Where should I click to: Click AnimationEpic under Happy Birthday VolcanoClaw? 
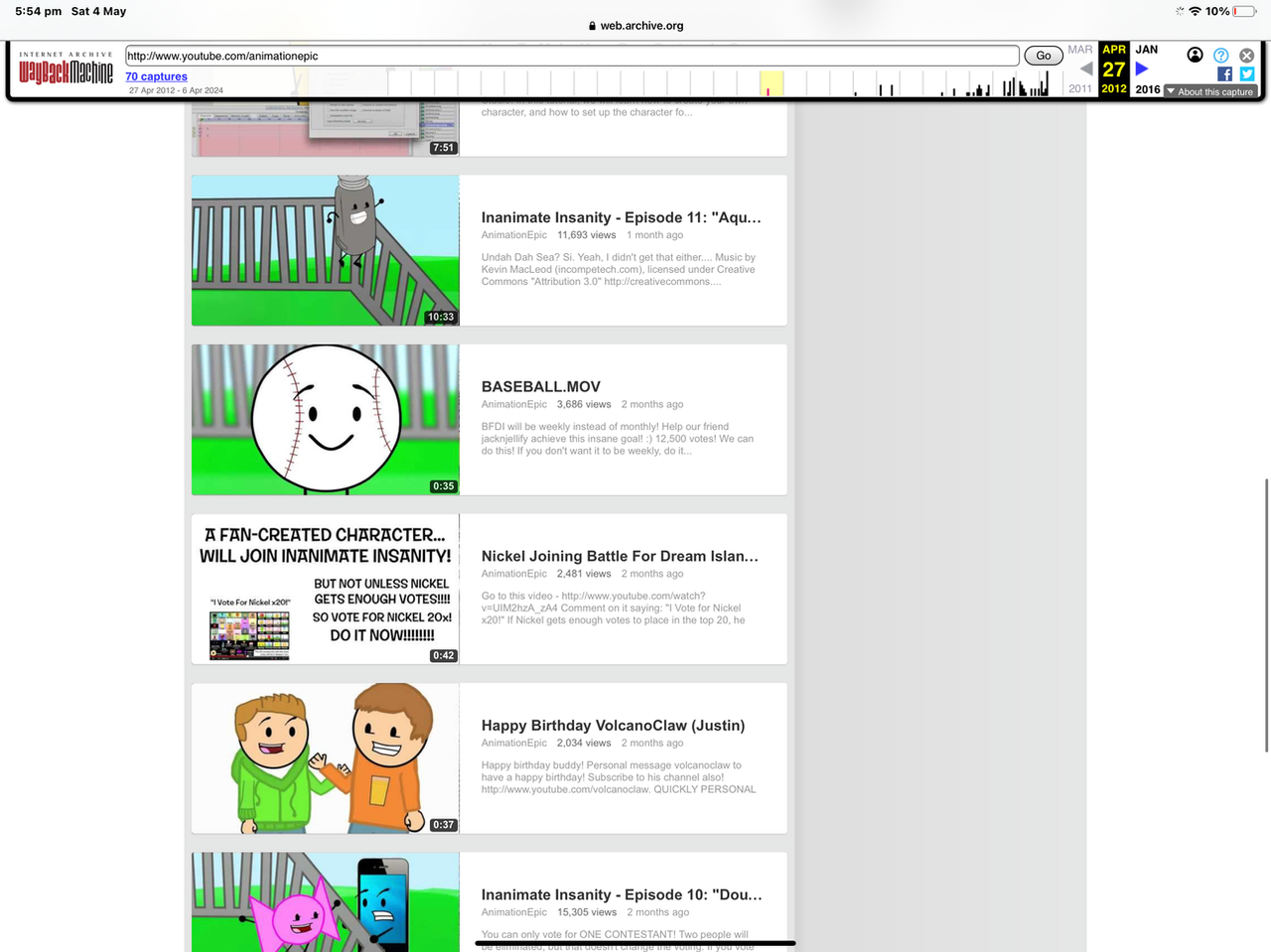click(514, 743)
